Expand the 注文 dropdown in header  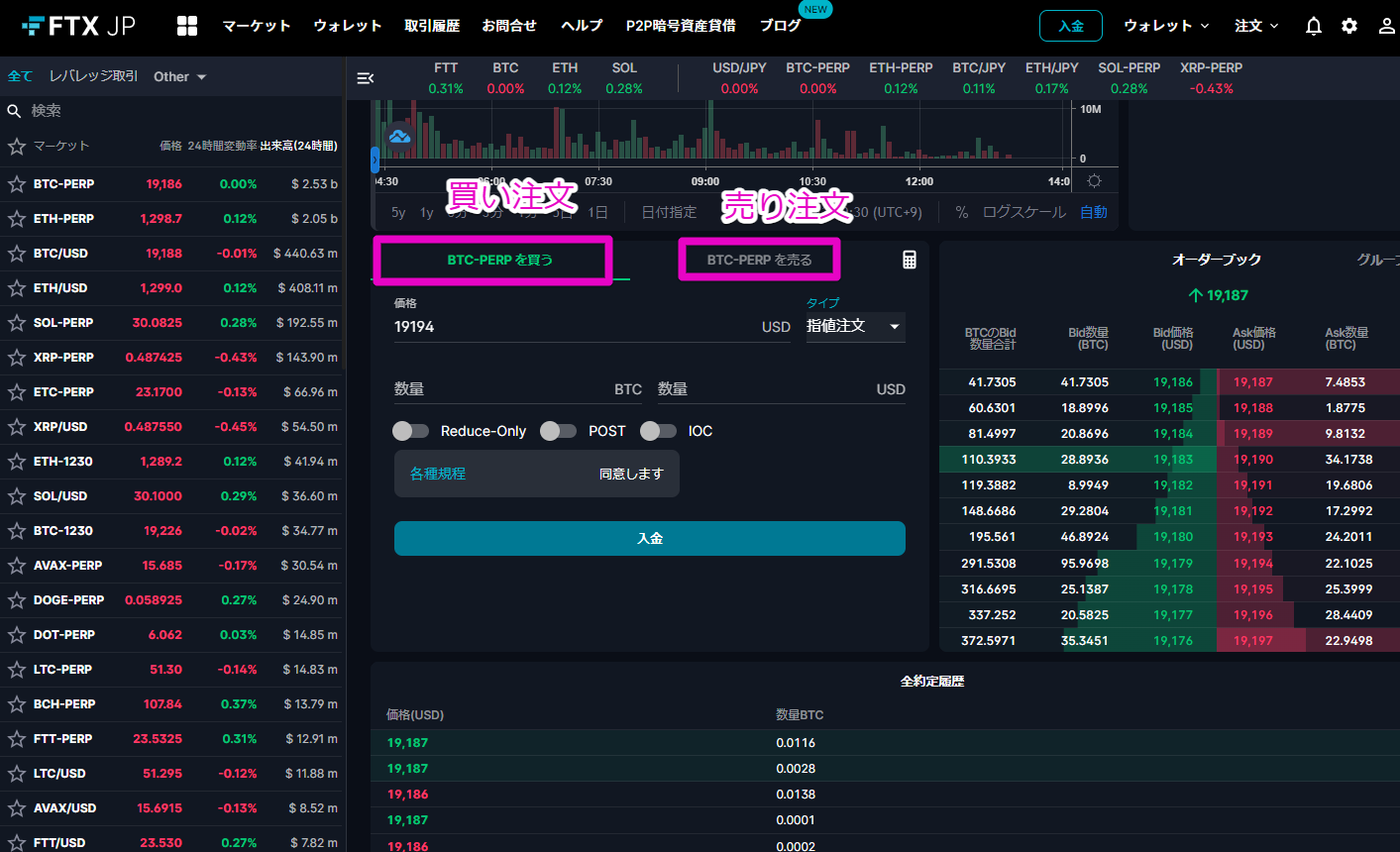click(x=1256, y=26)
